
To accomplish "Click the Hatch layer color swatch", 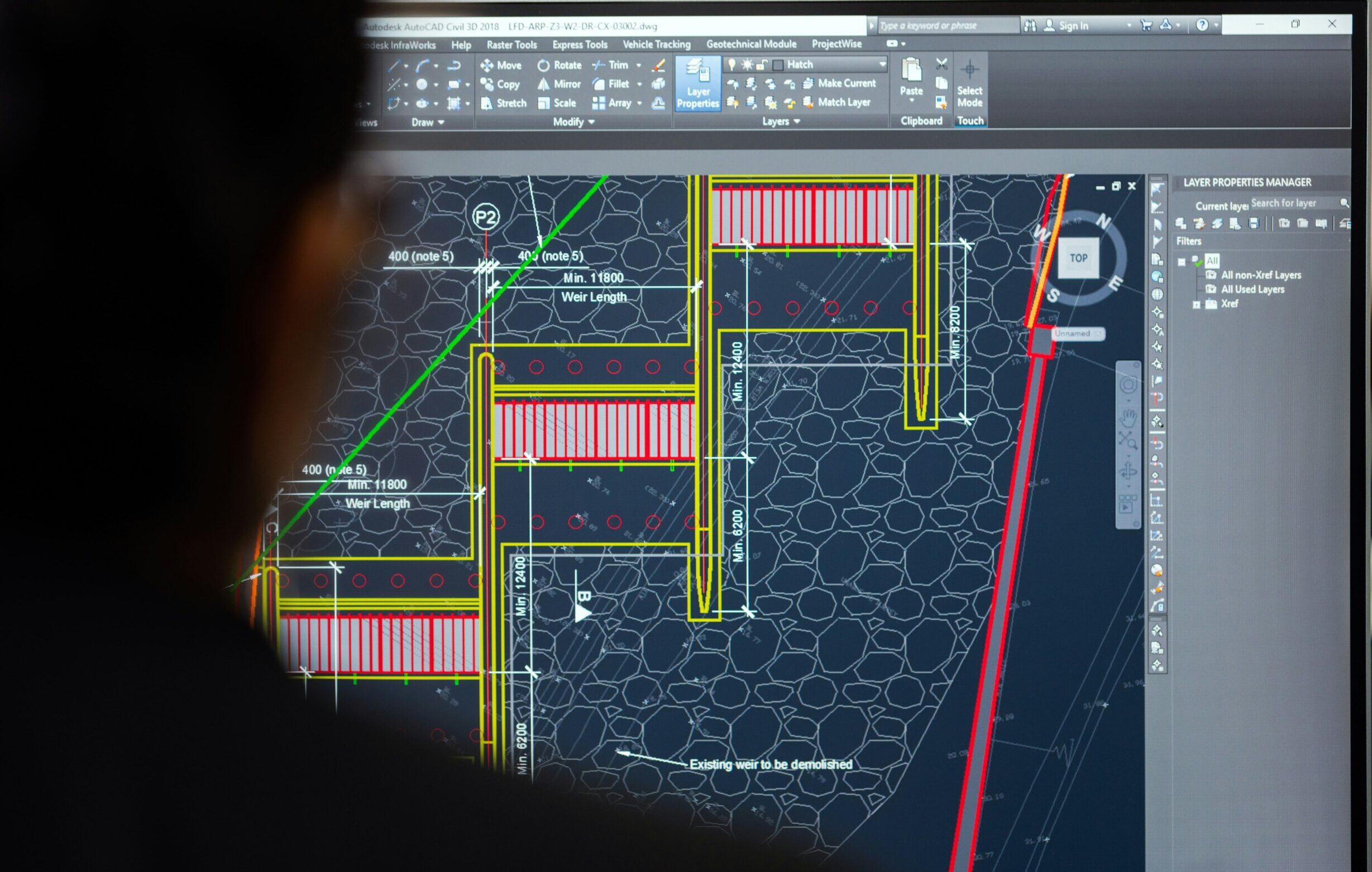I will [778, 65].
